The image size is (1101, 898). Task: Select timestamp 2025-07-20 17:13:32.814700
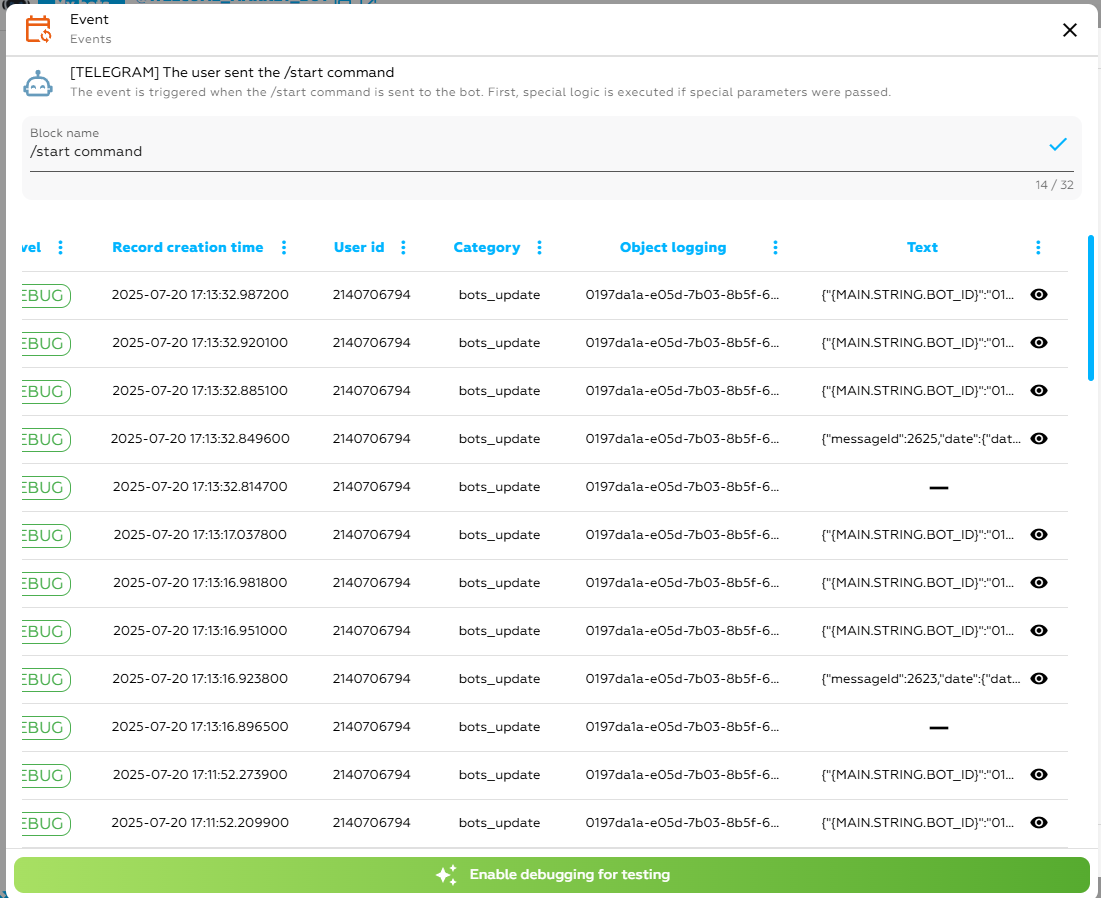(200, 487)
